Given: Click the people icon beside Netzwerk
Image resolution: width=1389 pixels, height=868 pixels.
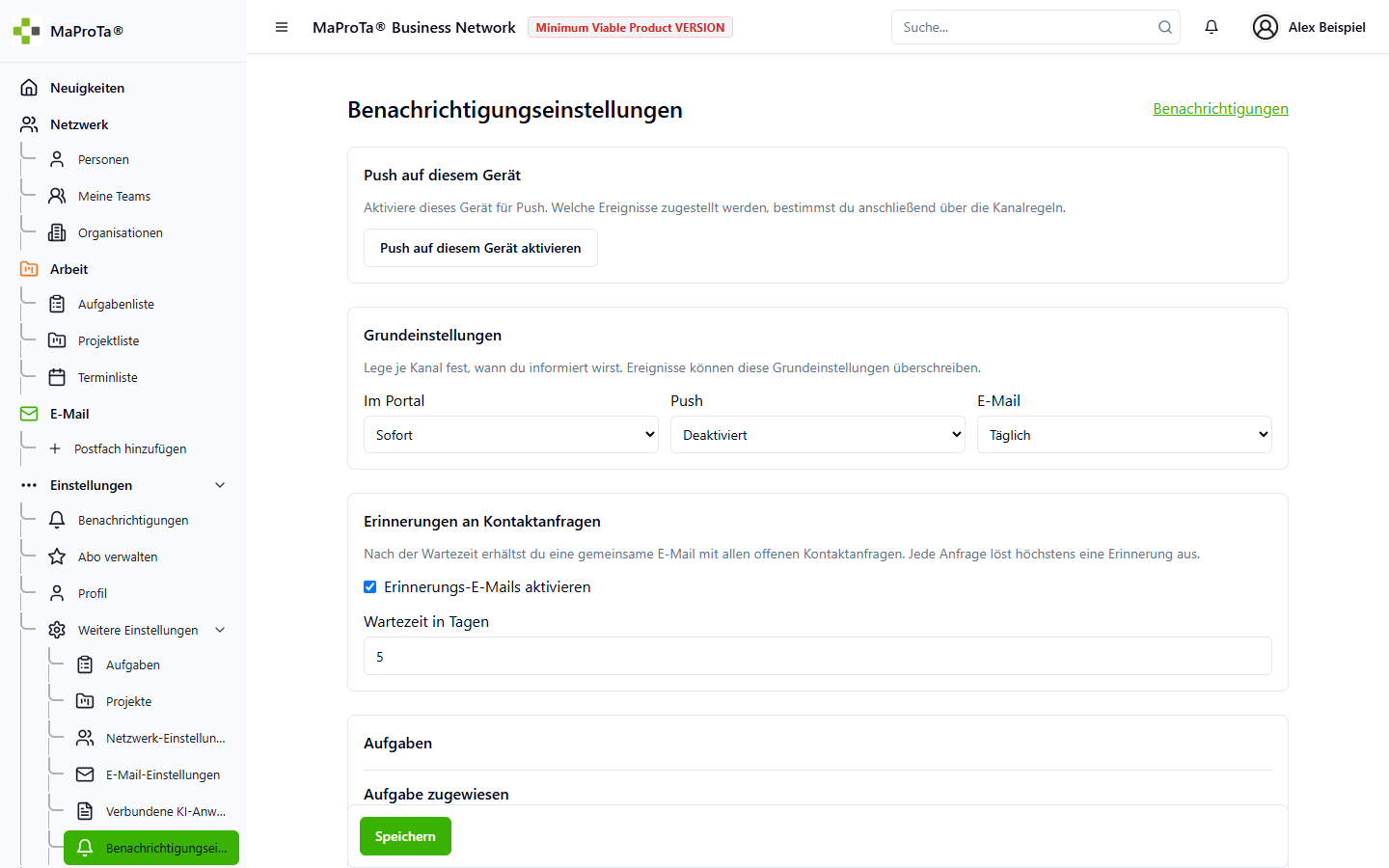Looking at the screenshot, I should pos(29,124).
